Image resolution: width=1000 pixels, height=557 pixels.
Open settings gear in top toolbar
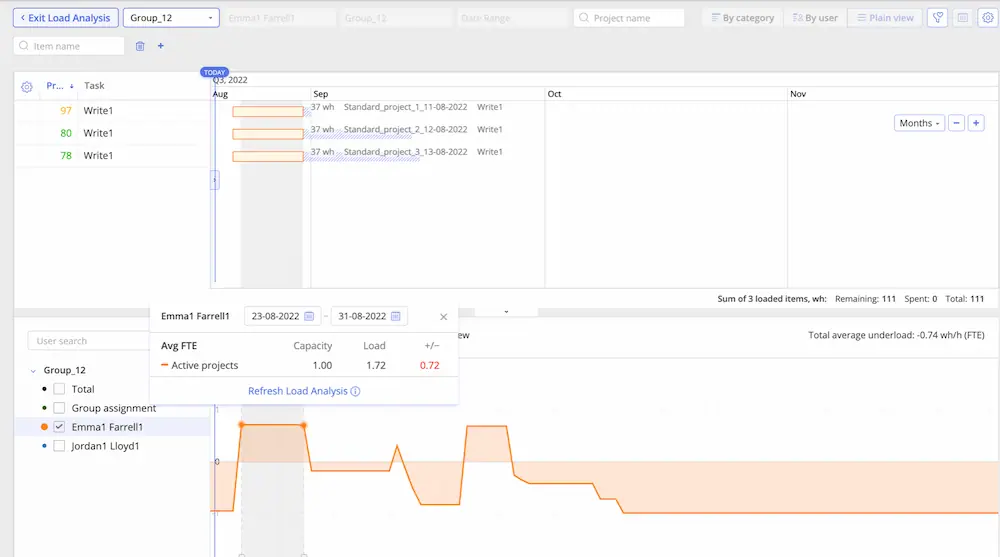[986, 18]
